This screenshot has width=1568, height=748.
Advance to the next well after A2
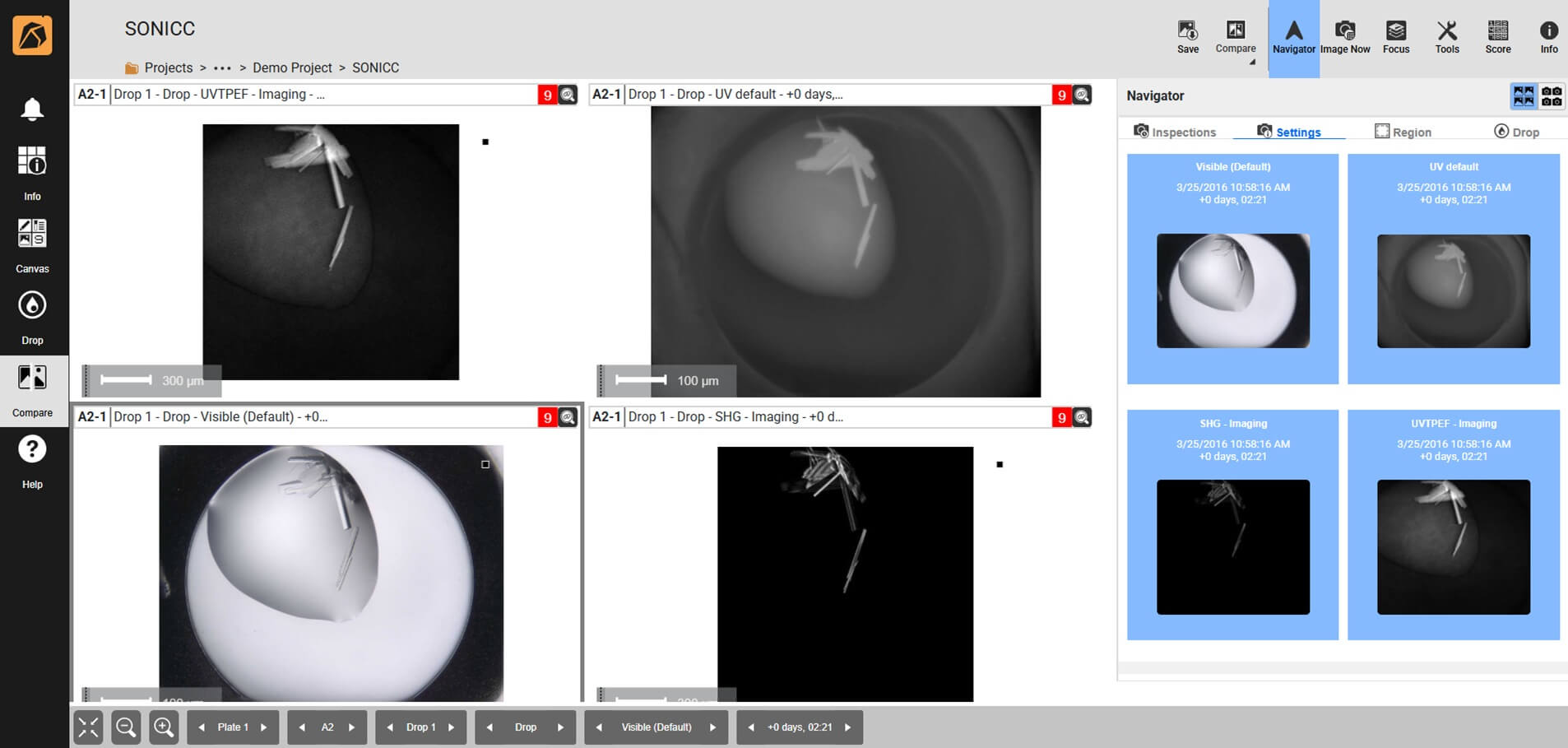pos(352,727)
